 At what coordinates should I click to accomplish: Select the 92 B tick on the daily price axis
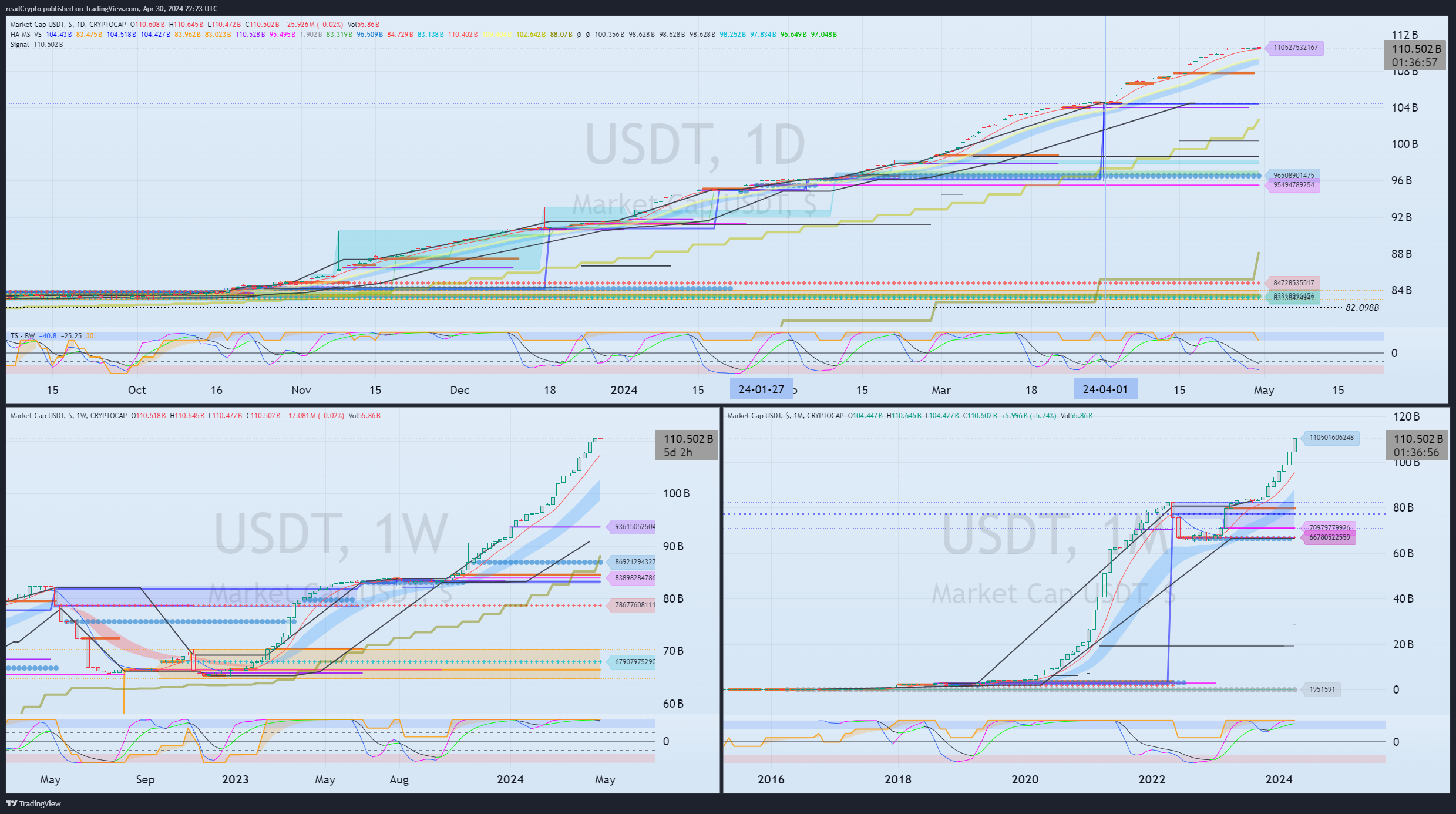point(1401,217)
